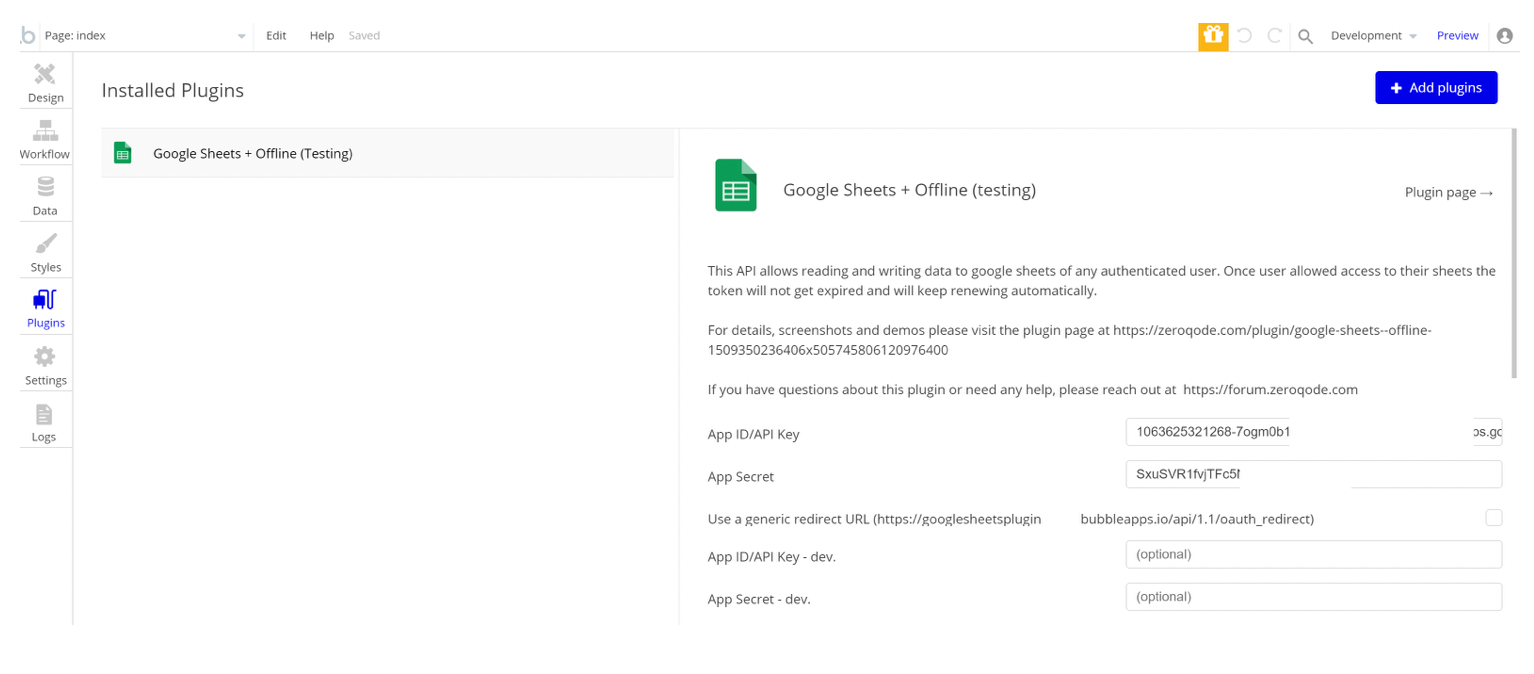The height and width of the screenshot is (674, 1534).
Task: Click the orange gift icon
Action: click(1213, 35)
